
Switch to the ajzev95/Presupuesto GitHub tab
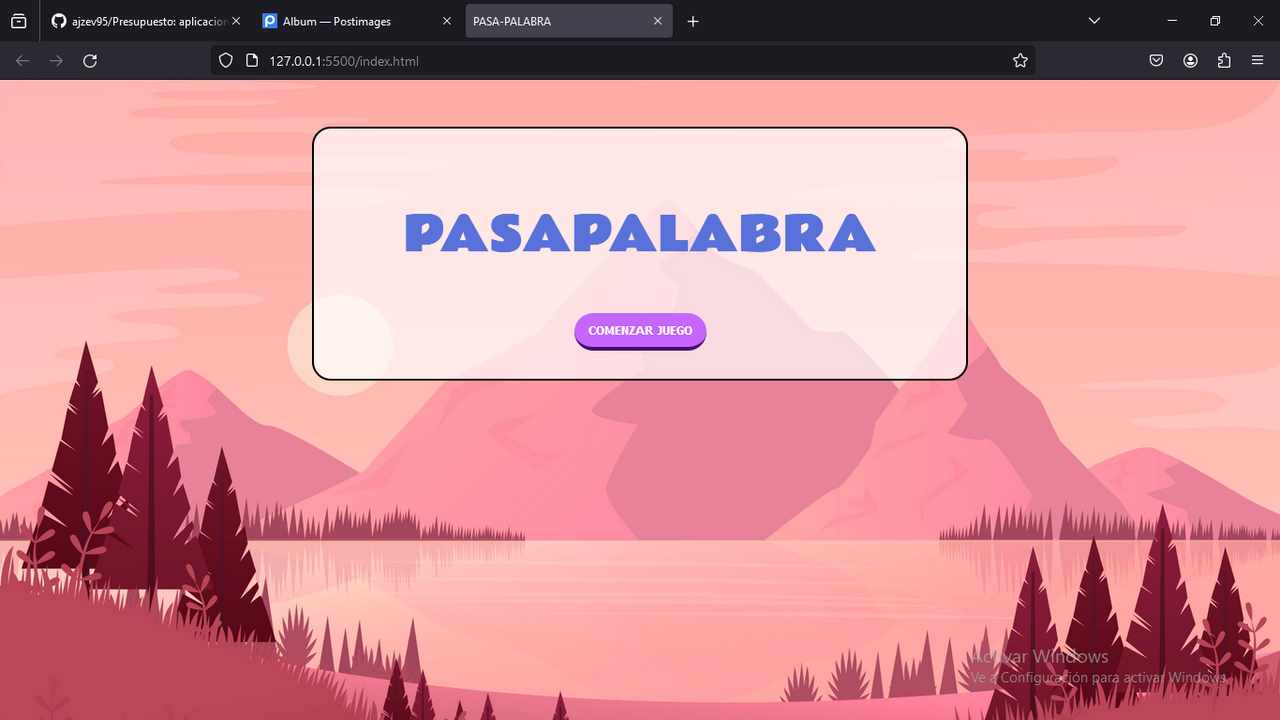(145, 21)
